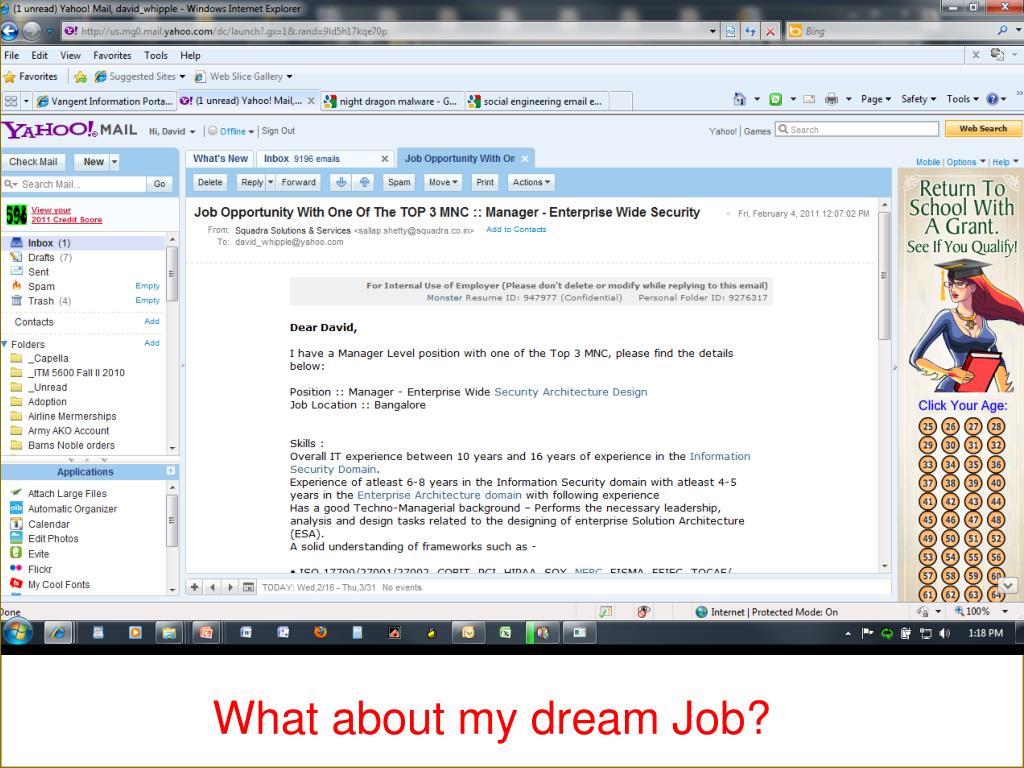Open the Army AKO Account folder

68,431
